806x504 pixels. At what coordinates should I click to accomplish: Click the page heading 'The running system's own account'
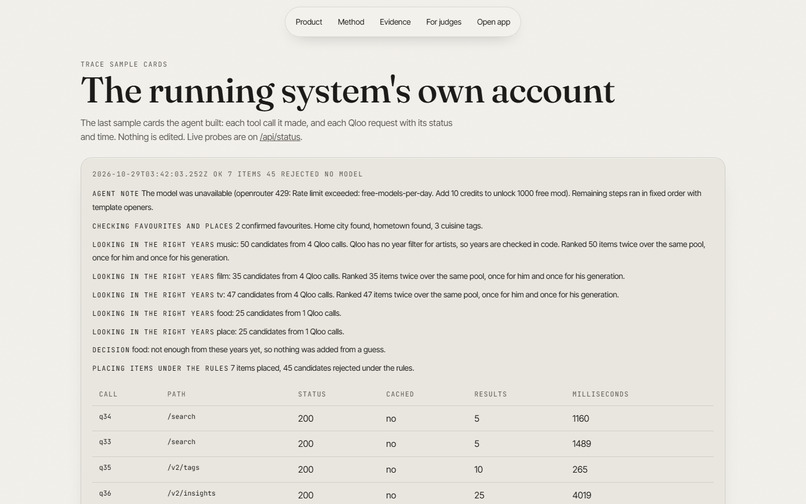[347, 91]
